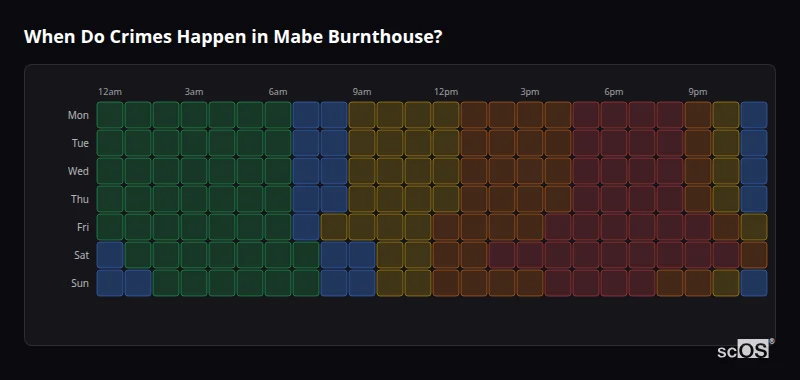The height and width of the screenshot is (380, 800).
Task: Select the Saturday 6pm red cell
Action: 614,255
